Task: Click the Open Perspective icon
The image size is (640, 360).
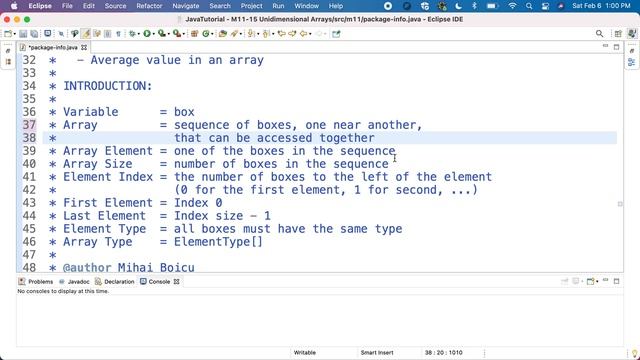Action: click(618, 33)
